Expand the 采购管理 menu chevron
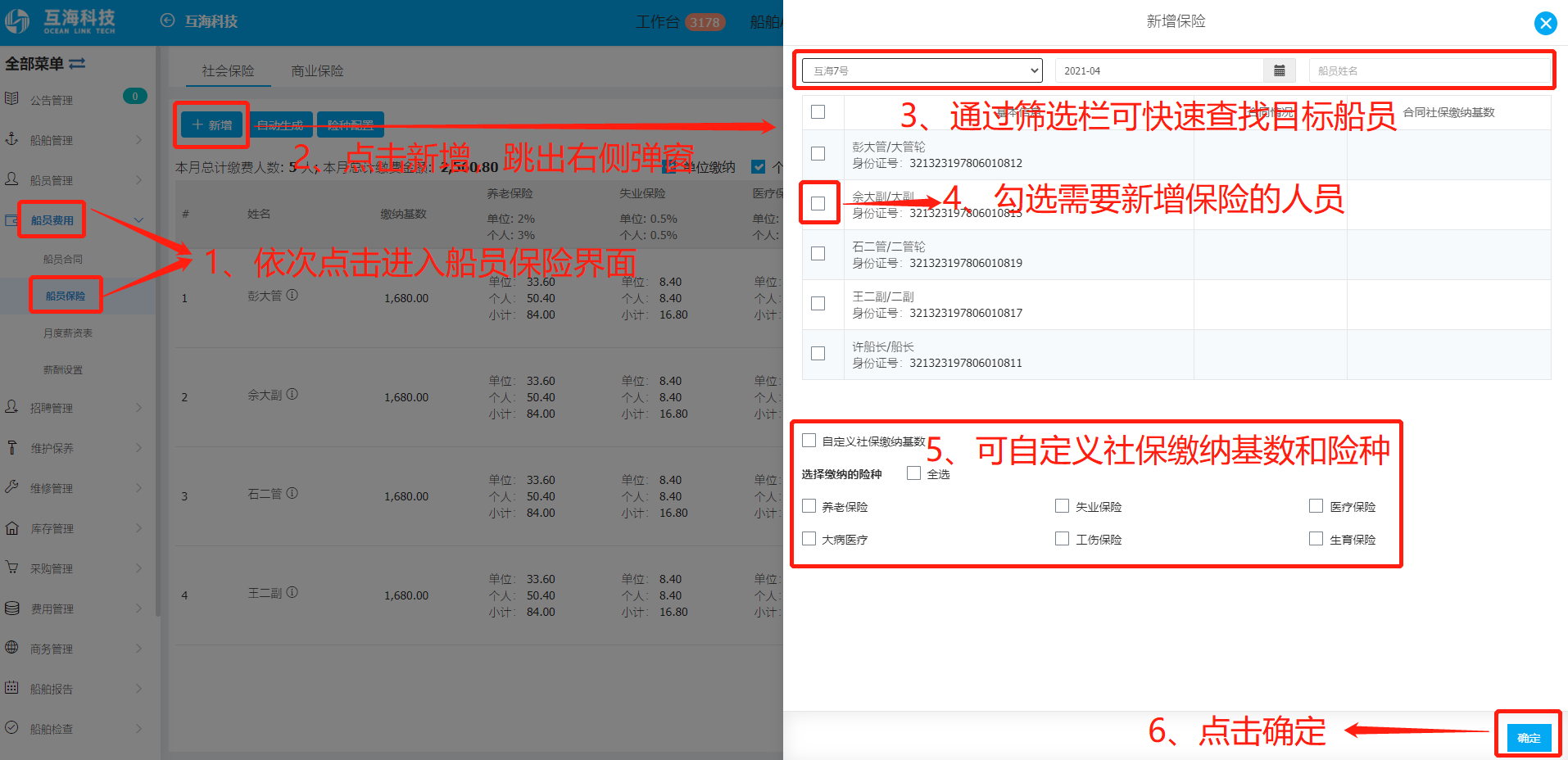The width and height of the screenshot is (1568, 760). 138,568
